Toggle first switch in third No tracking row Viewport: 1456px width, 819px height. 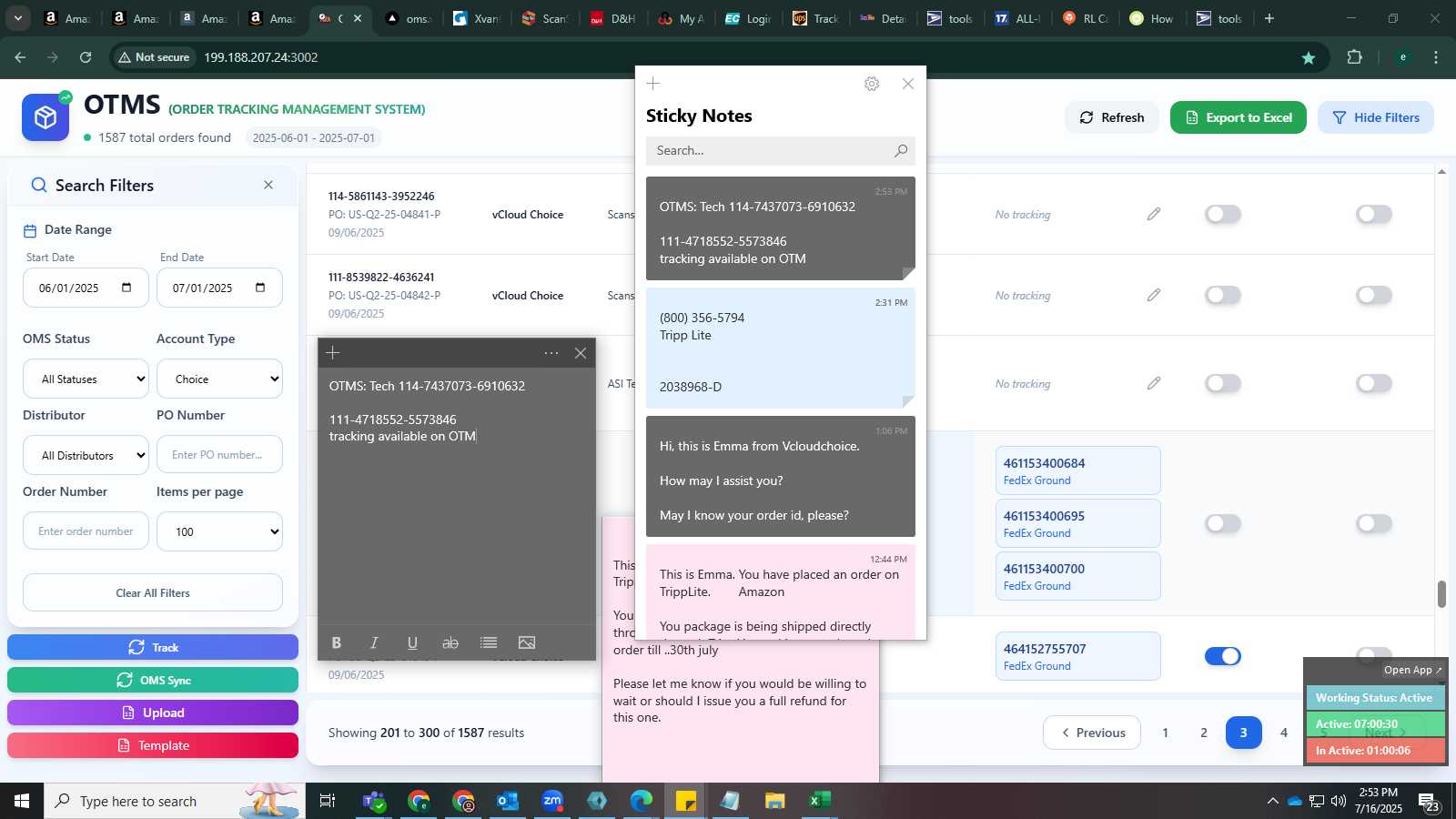1223,383
